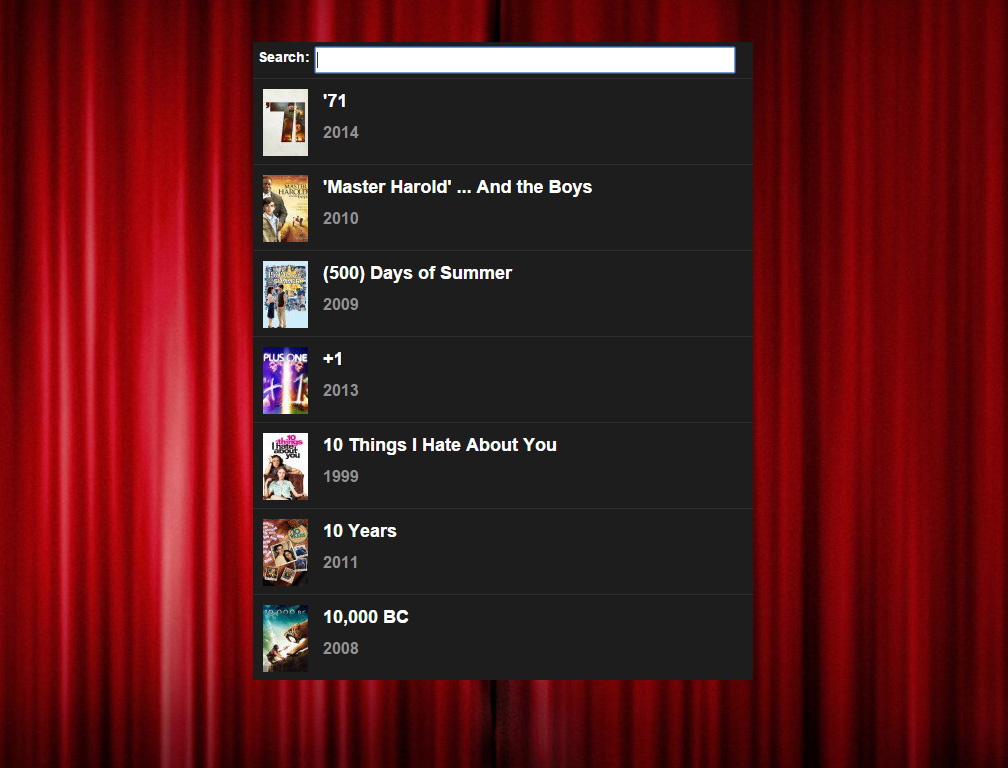
Task: Open the 10,000 BC poster thumbnail
Action: click(x=285, y=638)
